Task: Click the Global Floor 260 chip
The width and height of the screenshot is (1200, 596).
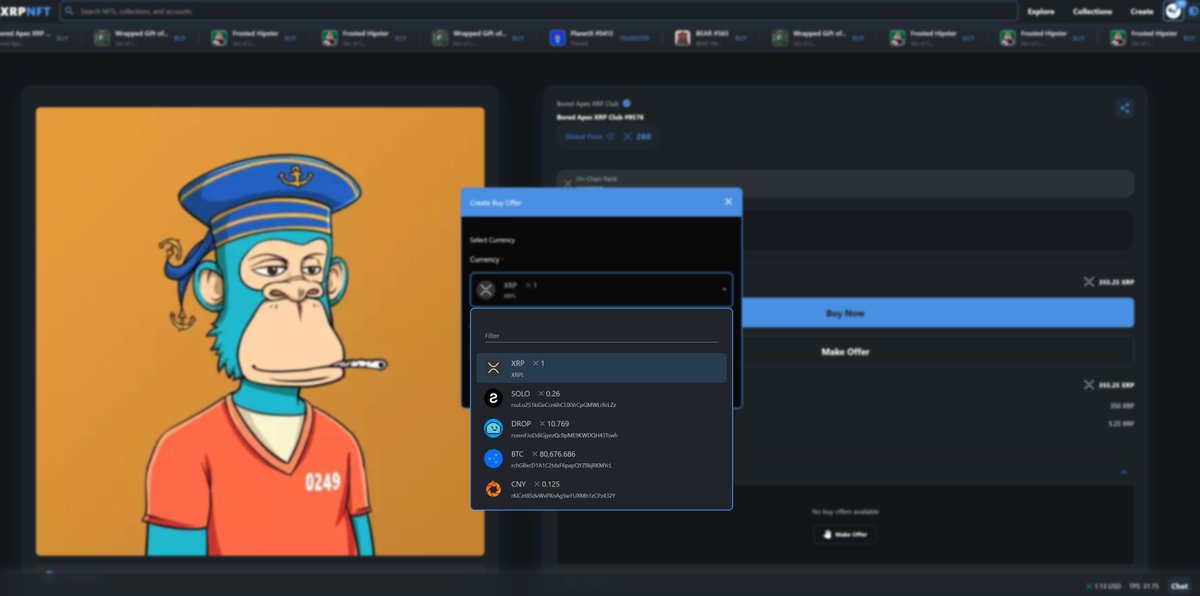Action: [x=607, y=136]
